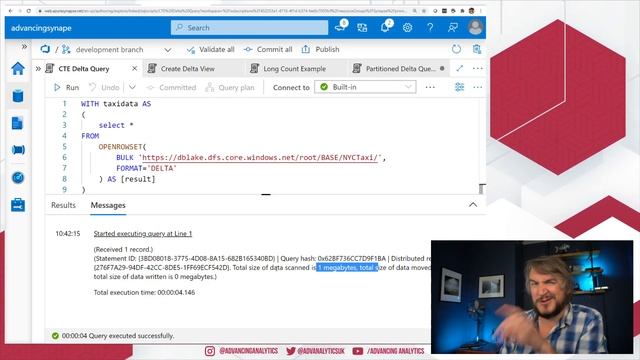
Task: Click the FORMAT='DELTA' line
Action: pos(146,168)
